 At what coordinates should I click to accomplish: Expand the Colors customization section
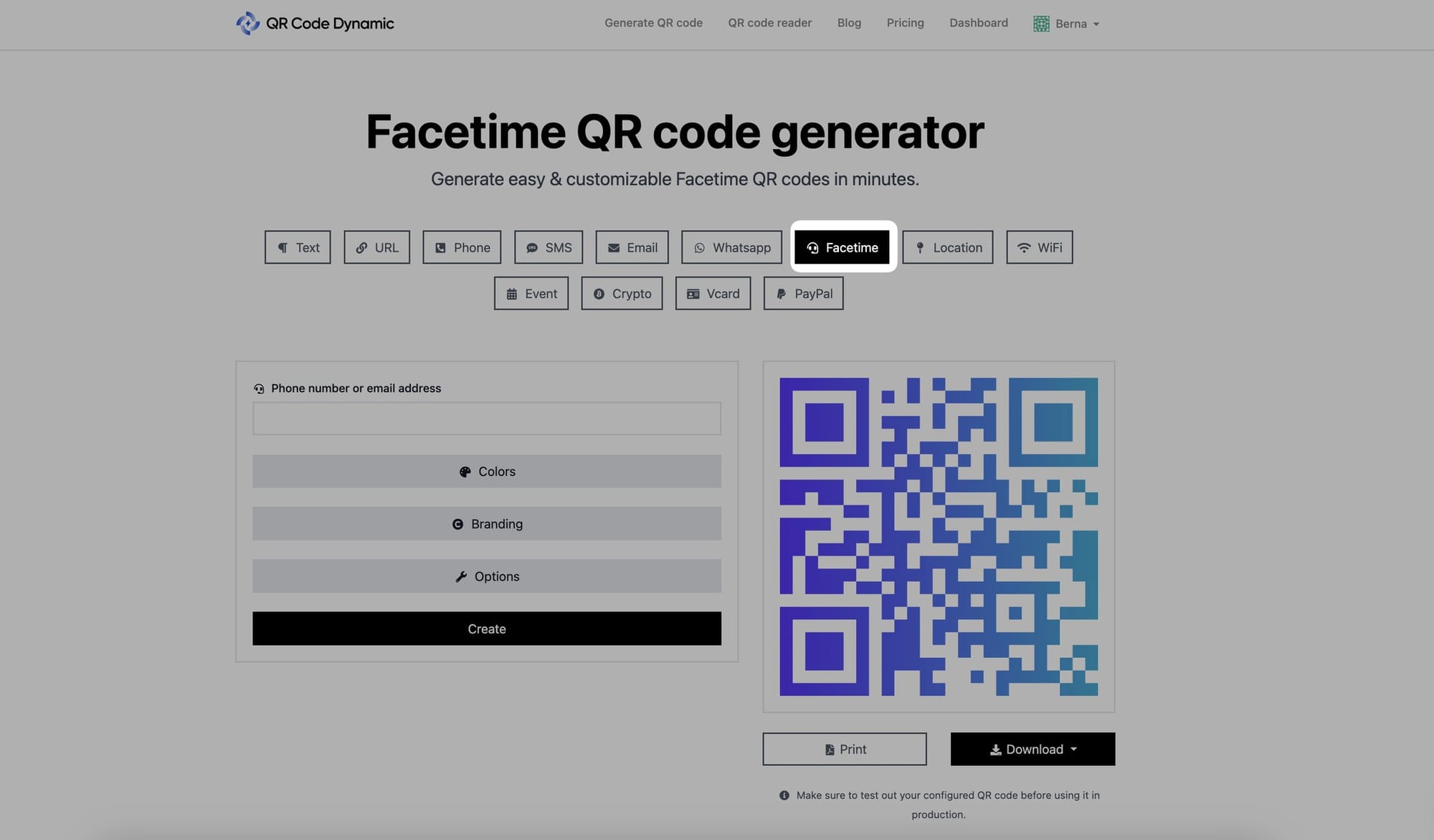tap(487, 471)
